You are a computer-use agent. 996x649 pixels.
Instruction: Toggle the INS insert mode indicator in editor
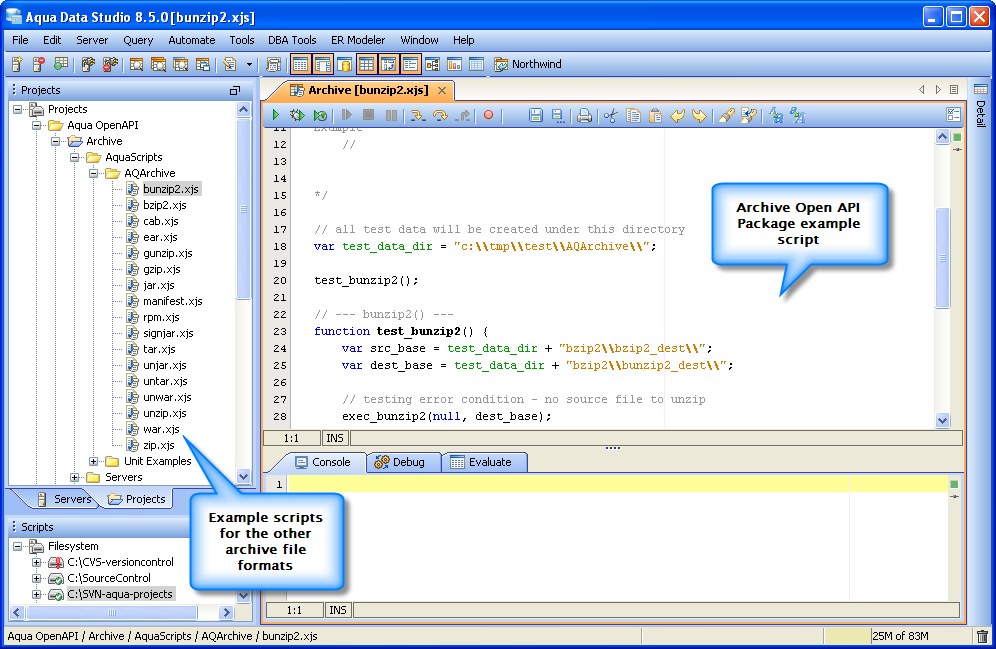(337, 438)
